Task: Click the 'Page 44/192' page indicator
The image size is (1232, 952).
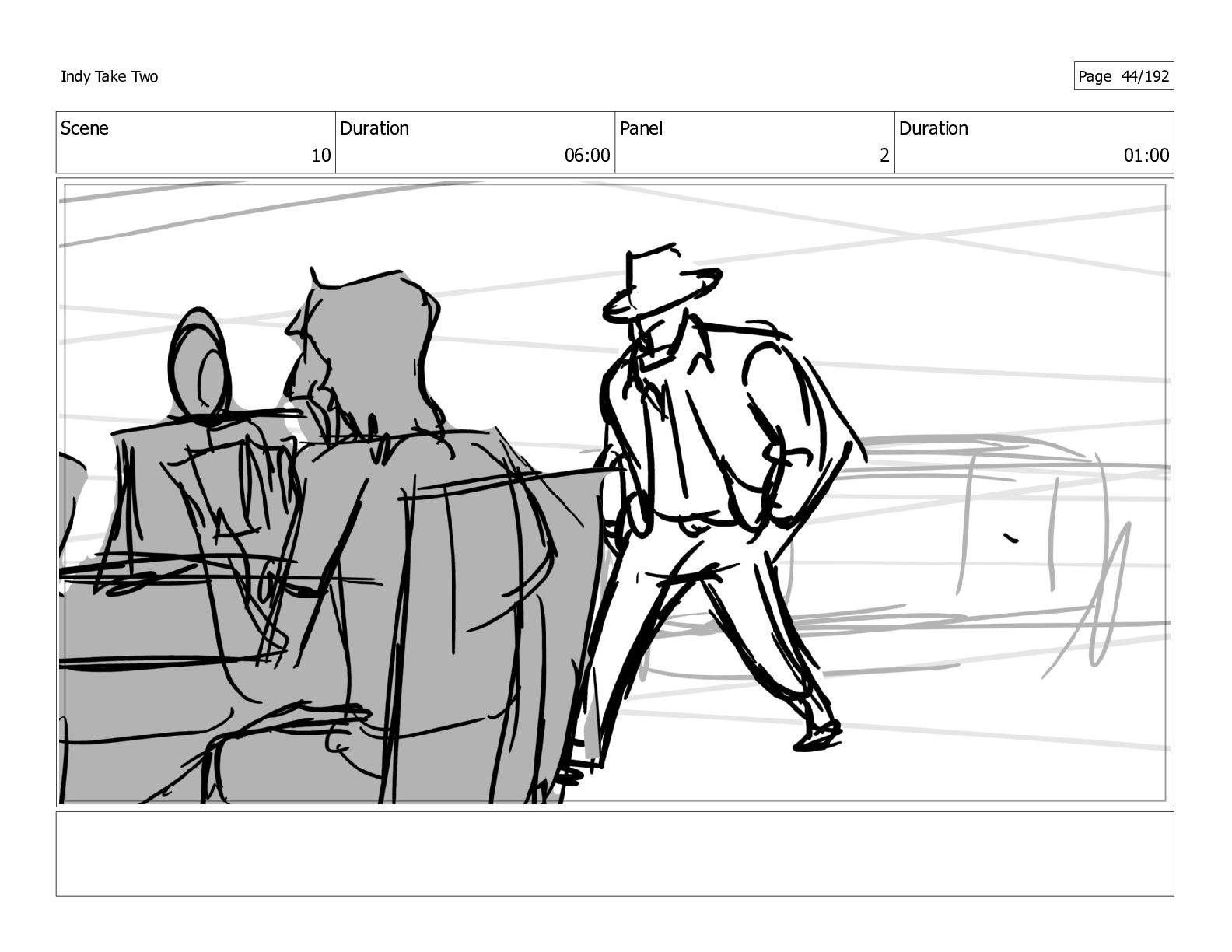Action: point(1123,76)
